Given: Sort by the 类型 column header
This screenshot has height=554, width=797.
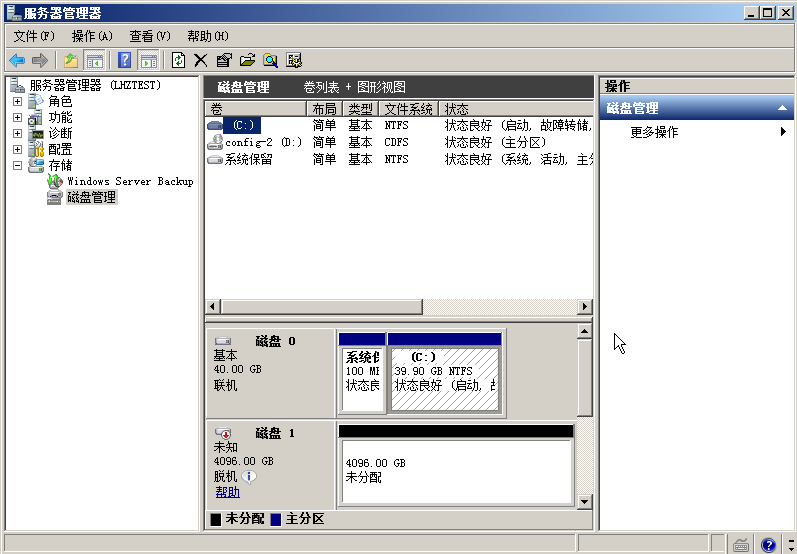Looking at the screenshot, I should [361, 109].
